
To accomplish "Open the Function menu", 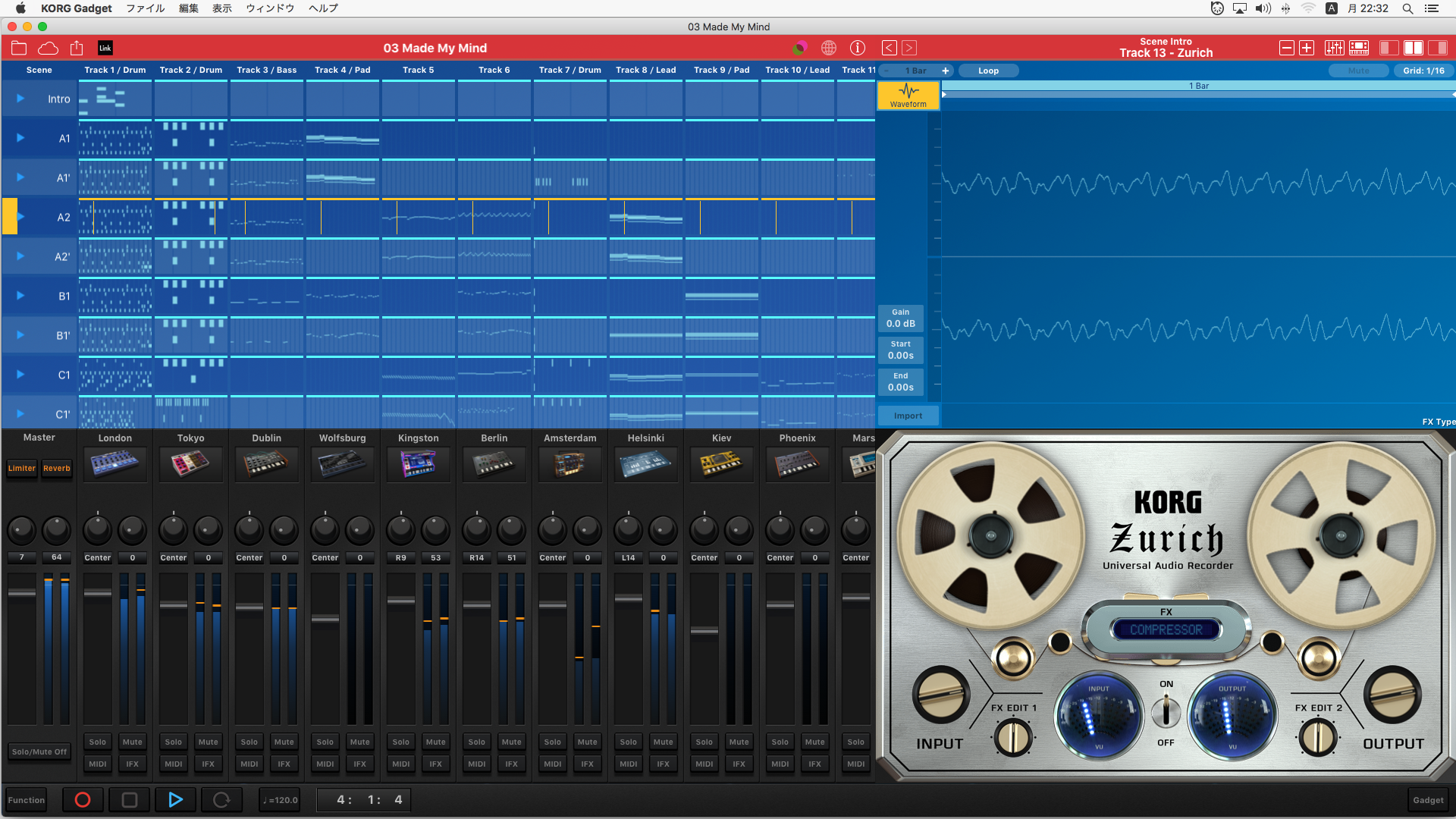I will click(x=27, y=800).
